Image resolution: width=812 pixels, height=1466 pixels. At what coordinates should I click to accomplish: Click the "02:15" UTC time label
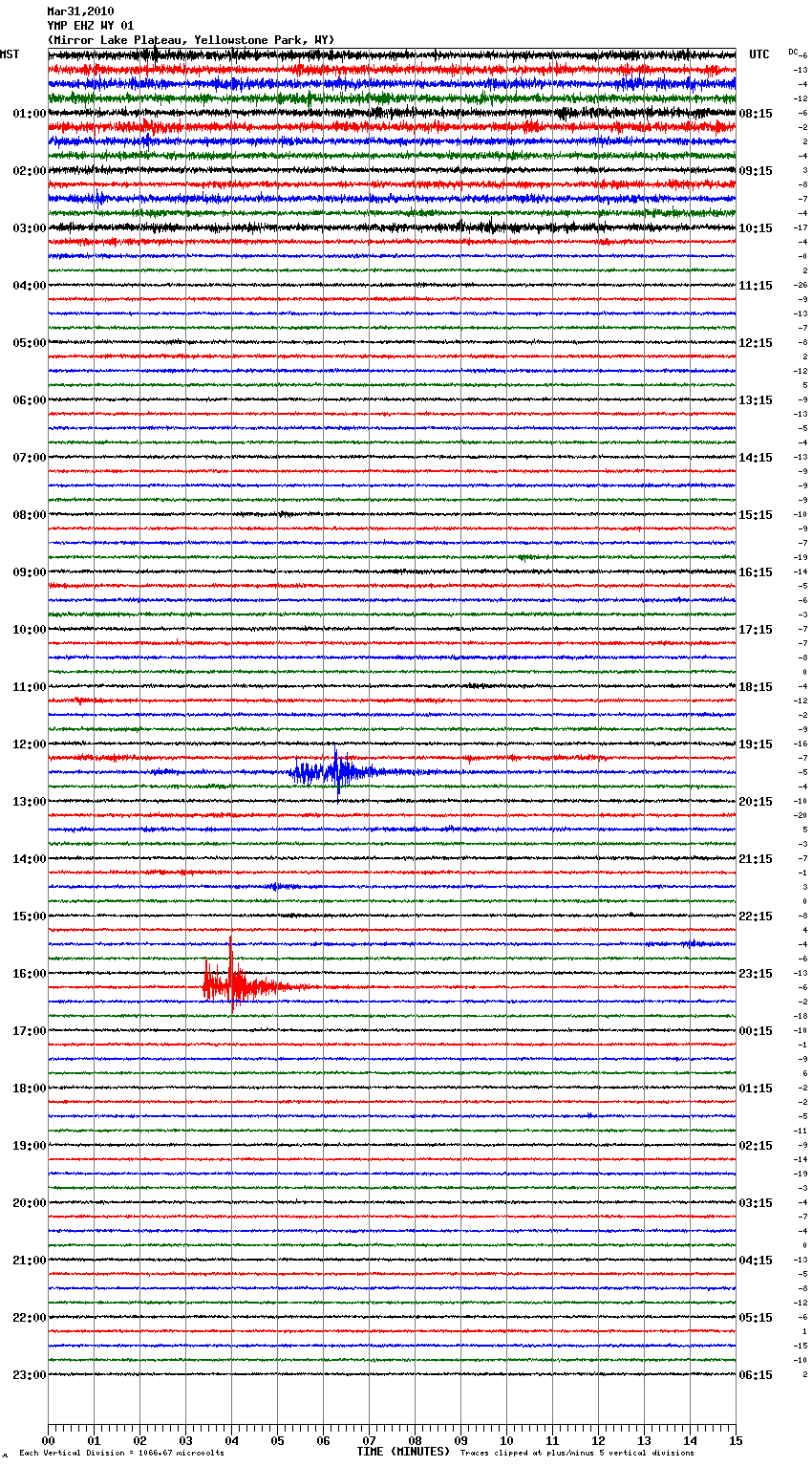click(756, 1146)
